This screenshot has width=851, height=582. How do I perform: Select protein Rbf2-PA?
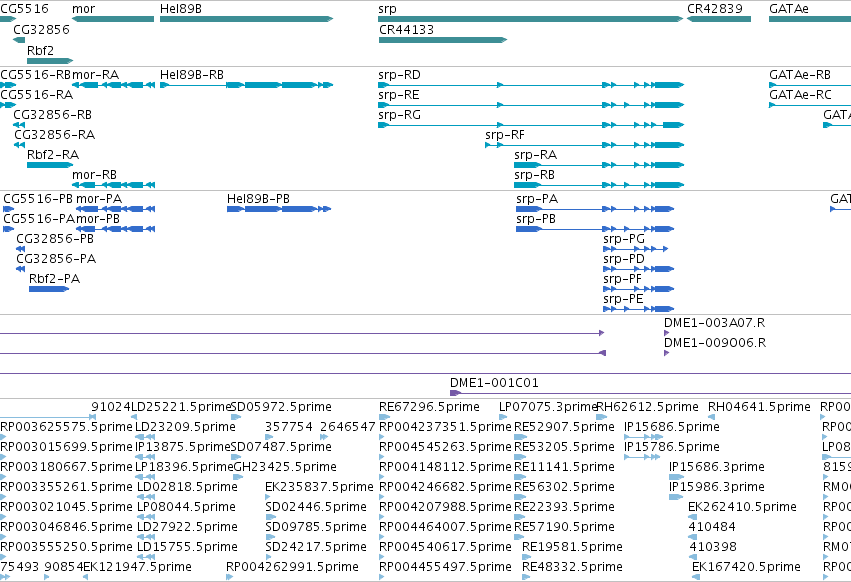click(49, 289)
